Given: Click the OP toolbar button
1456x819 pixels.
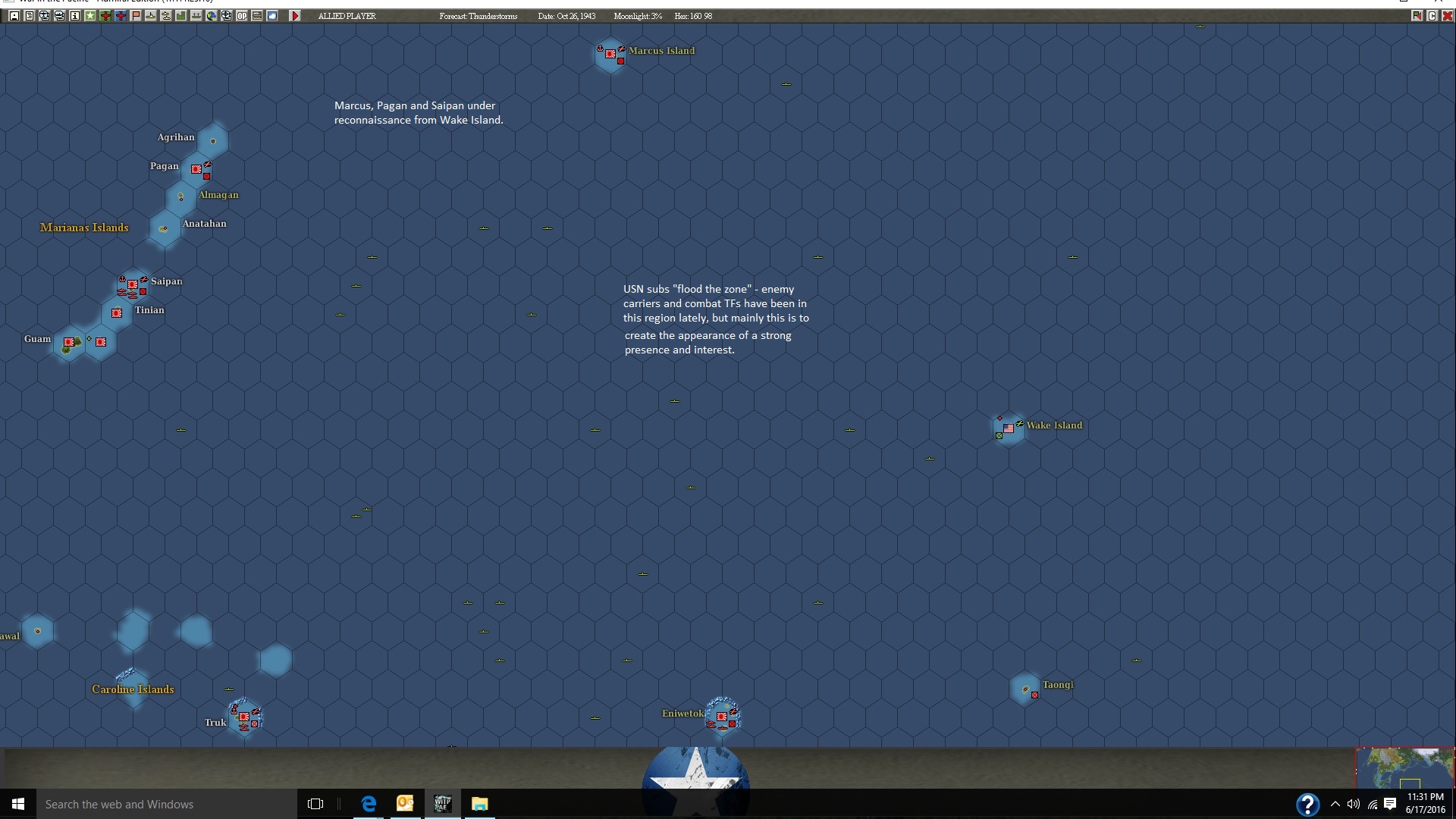Looking at the screenshot, I should (x=242, y=16).
